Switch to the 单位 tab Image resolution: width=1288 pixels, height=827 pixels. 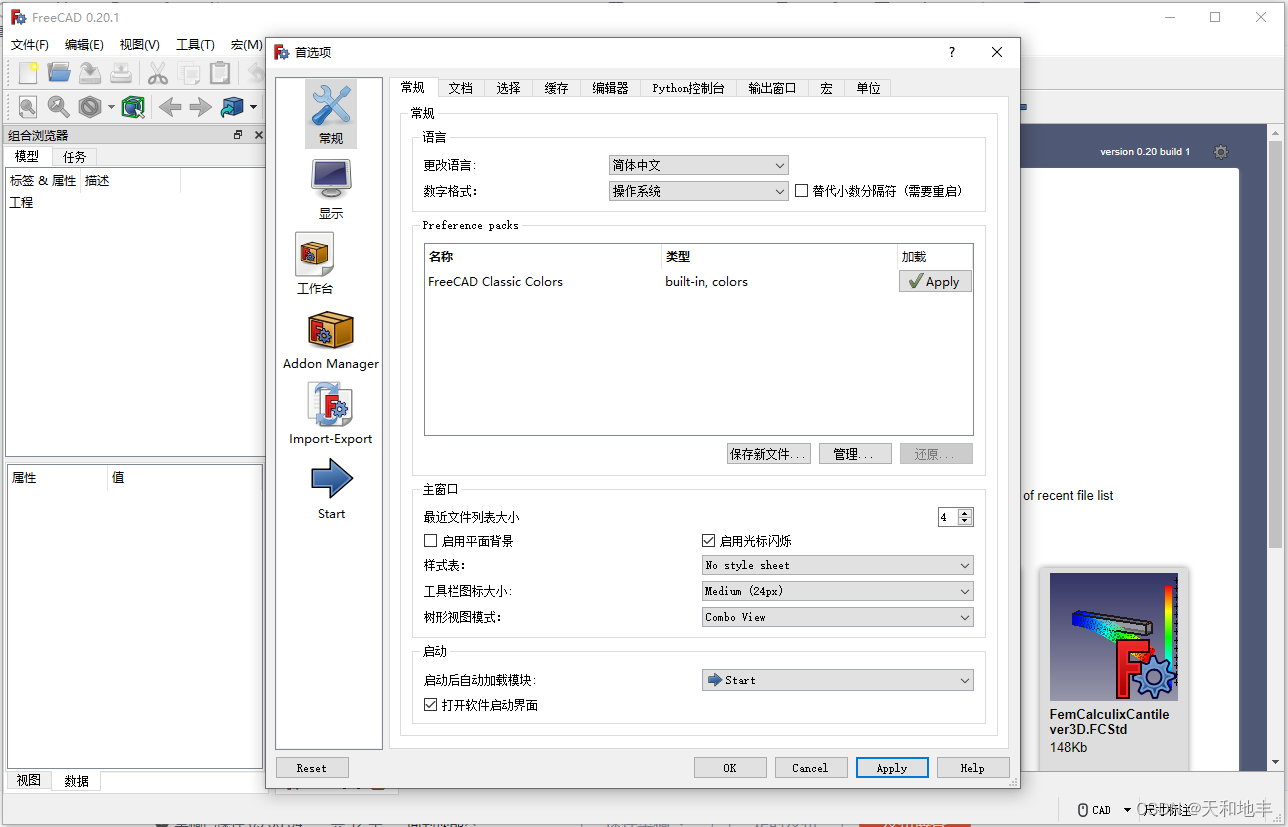868,88
